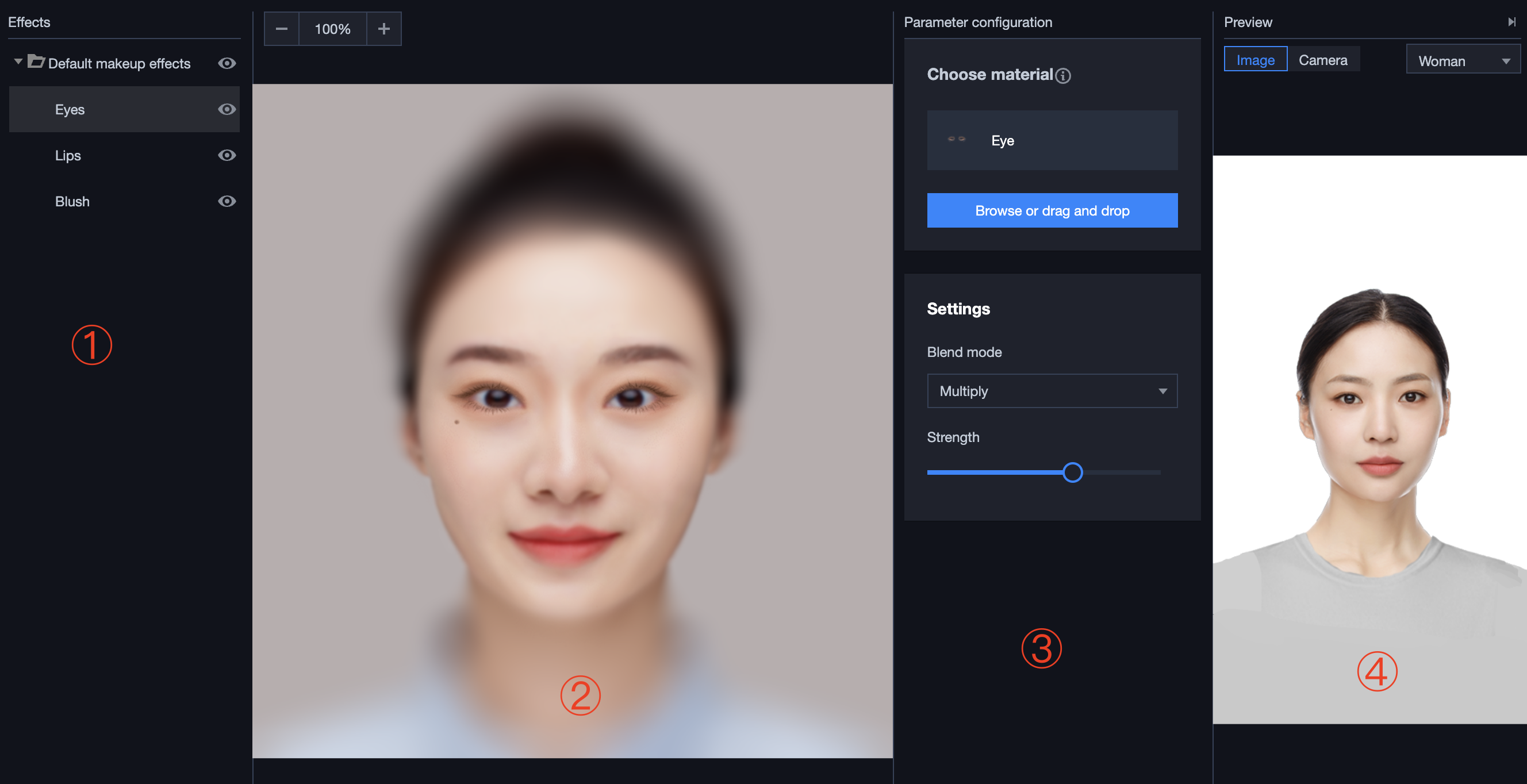1527x784 pixels.
Task: Select the Blush effect item
Action: tap(72, 202)
